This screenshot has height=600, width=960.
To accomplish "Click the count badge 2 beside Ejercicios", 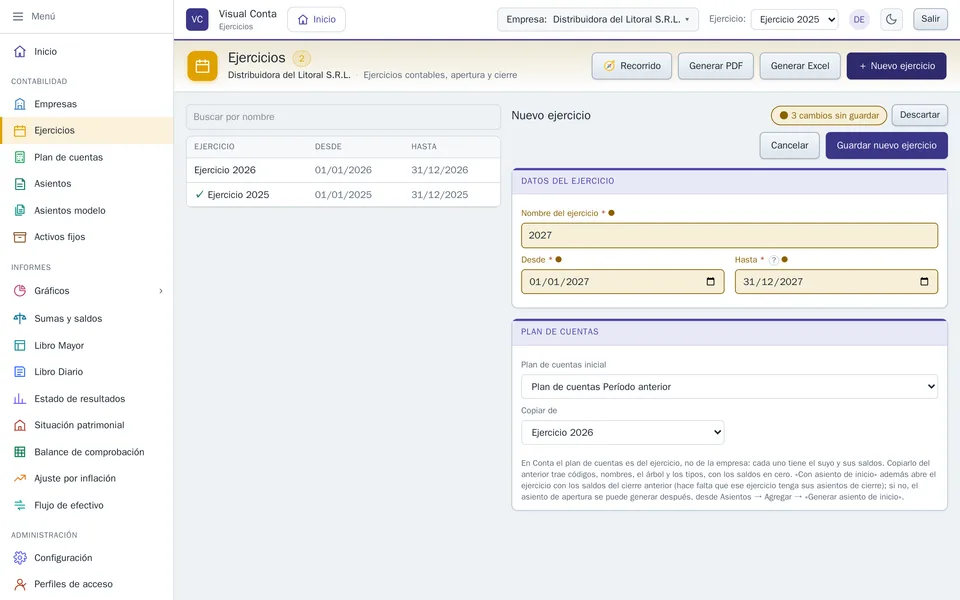I will click(x=301, y=59).
